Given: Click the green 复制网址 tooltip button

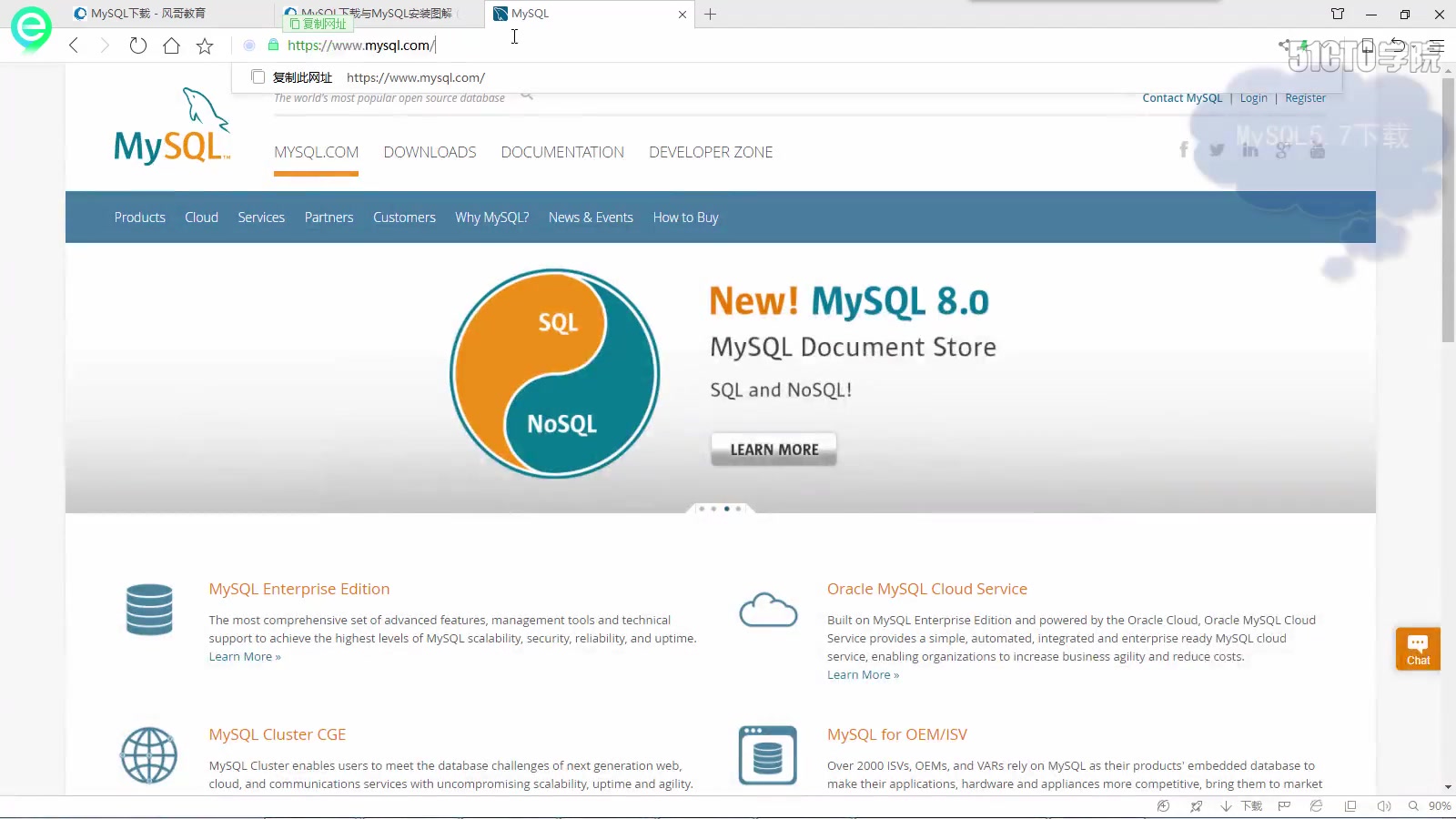Looking at the screenshot, I should tap(318, 24).
